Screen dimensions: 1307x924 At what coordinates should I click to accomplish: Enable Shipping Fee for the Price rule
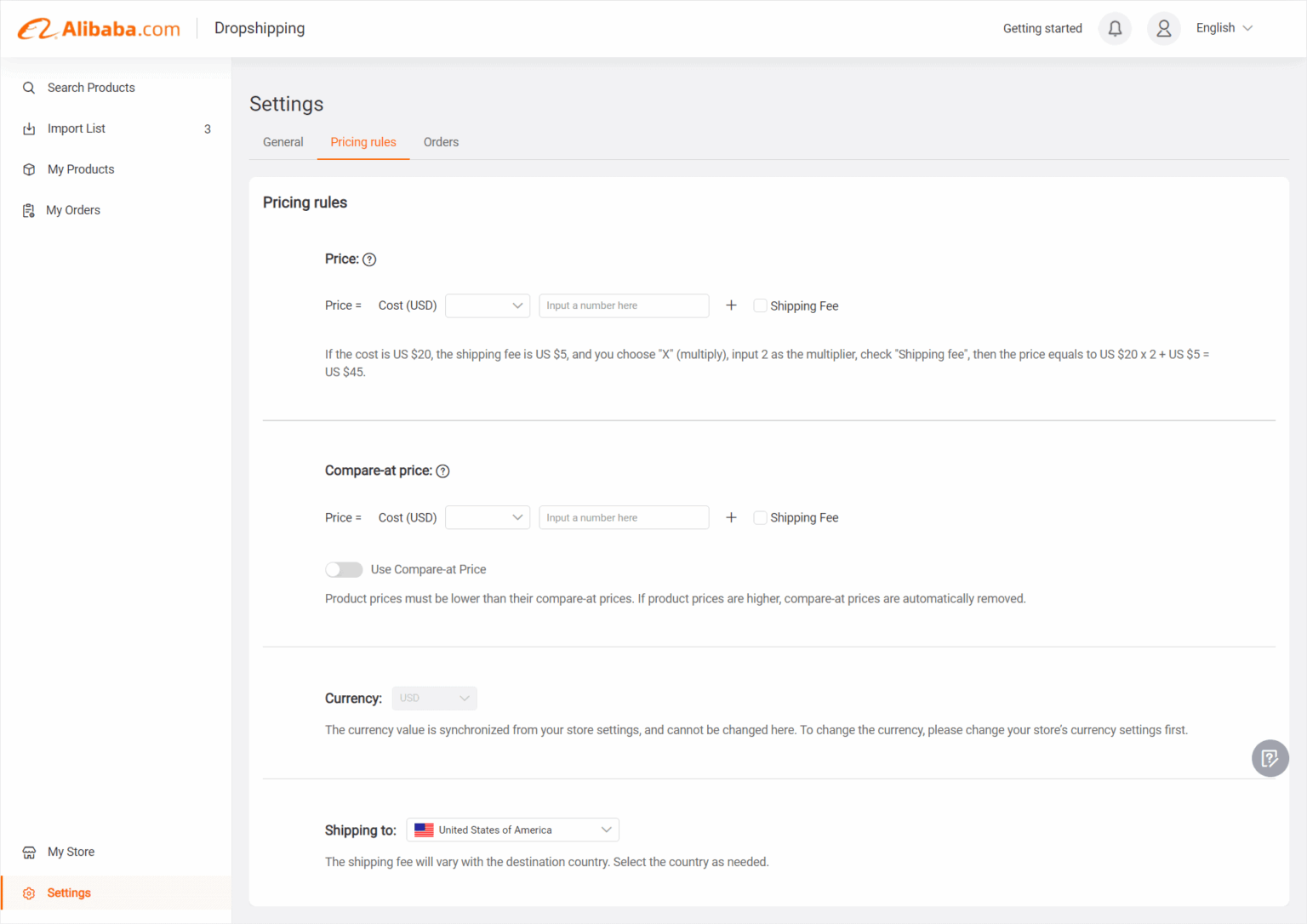759,305
